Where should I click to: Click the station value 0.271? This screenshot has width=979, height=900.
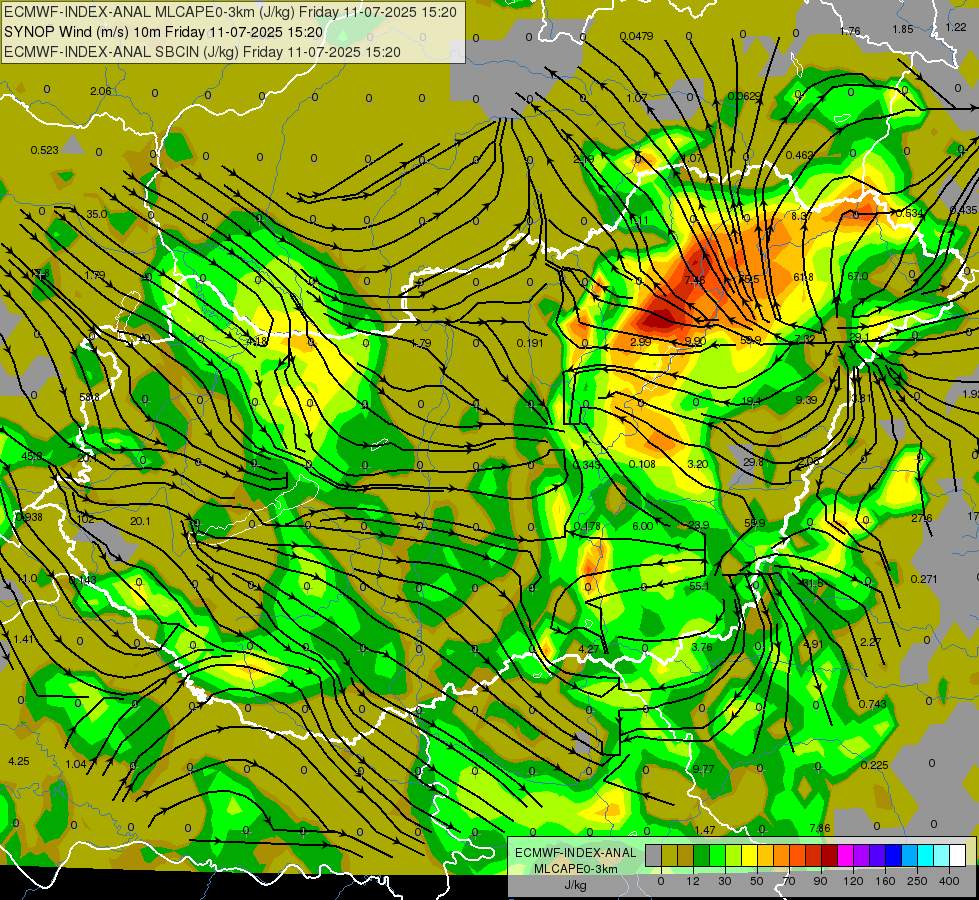[x=923, y=580]
